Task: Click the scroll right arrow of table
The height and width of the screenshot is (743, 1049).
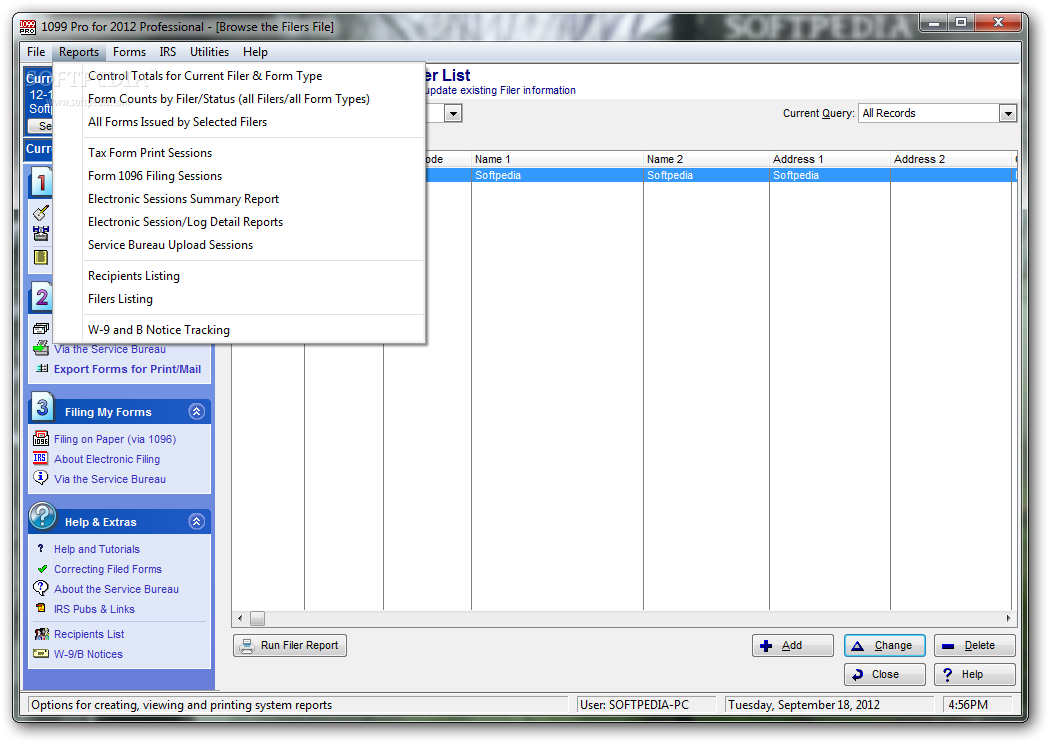Action: pyautogui.click(x=1008, y=618)
